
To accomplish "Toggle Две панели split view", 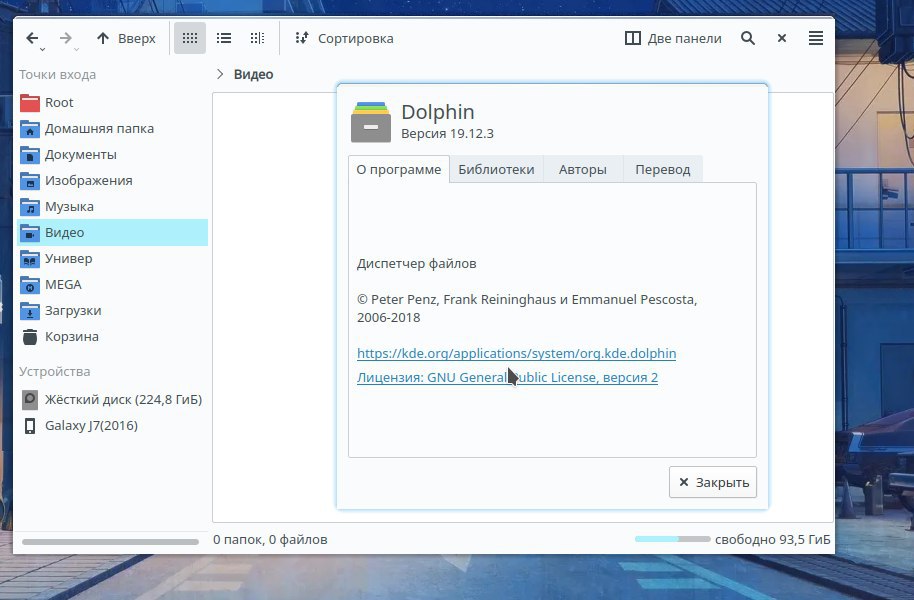I will point(673,38).
